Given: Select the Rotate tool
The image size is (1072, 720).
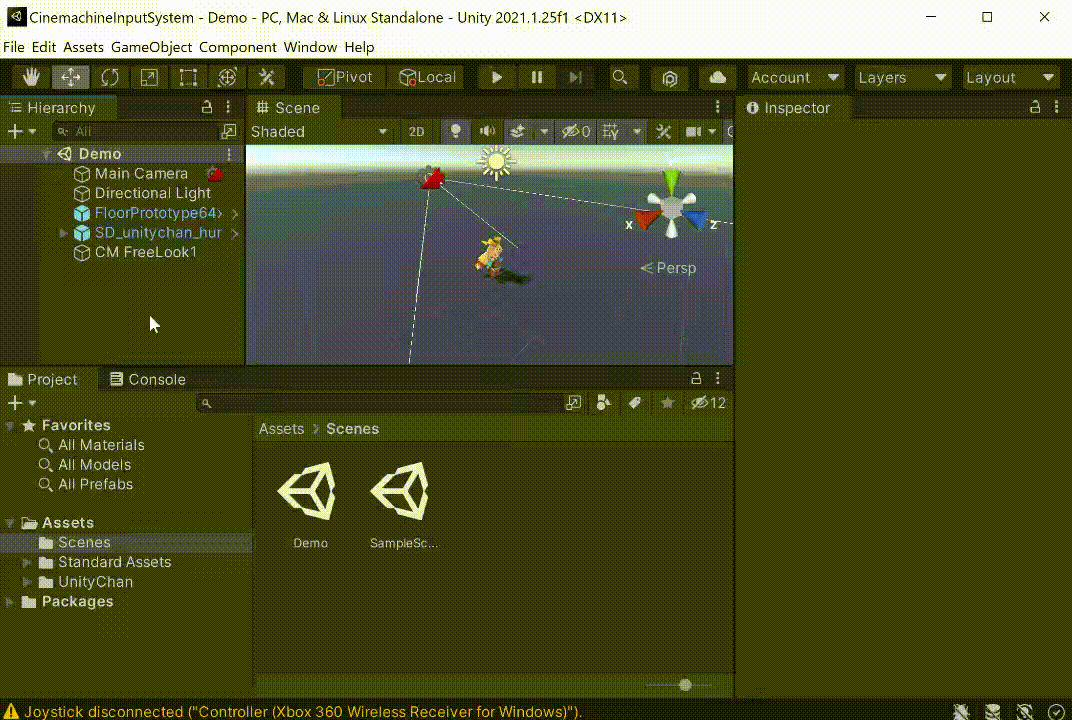Looking at the screenshot, I should click(109, 77).
